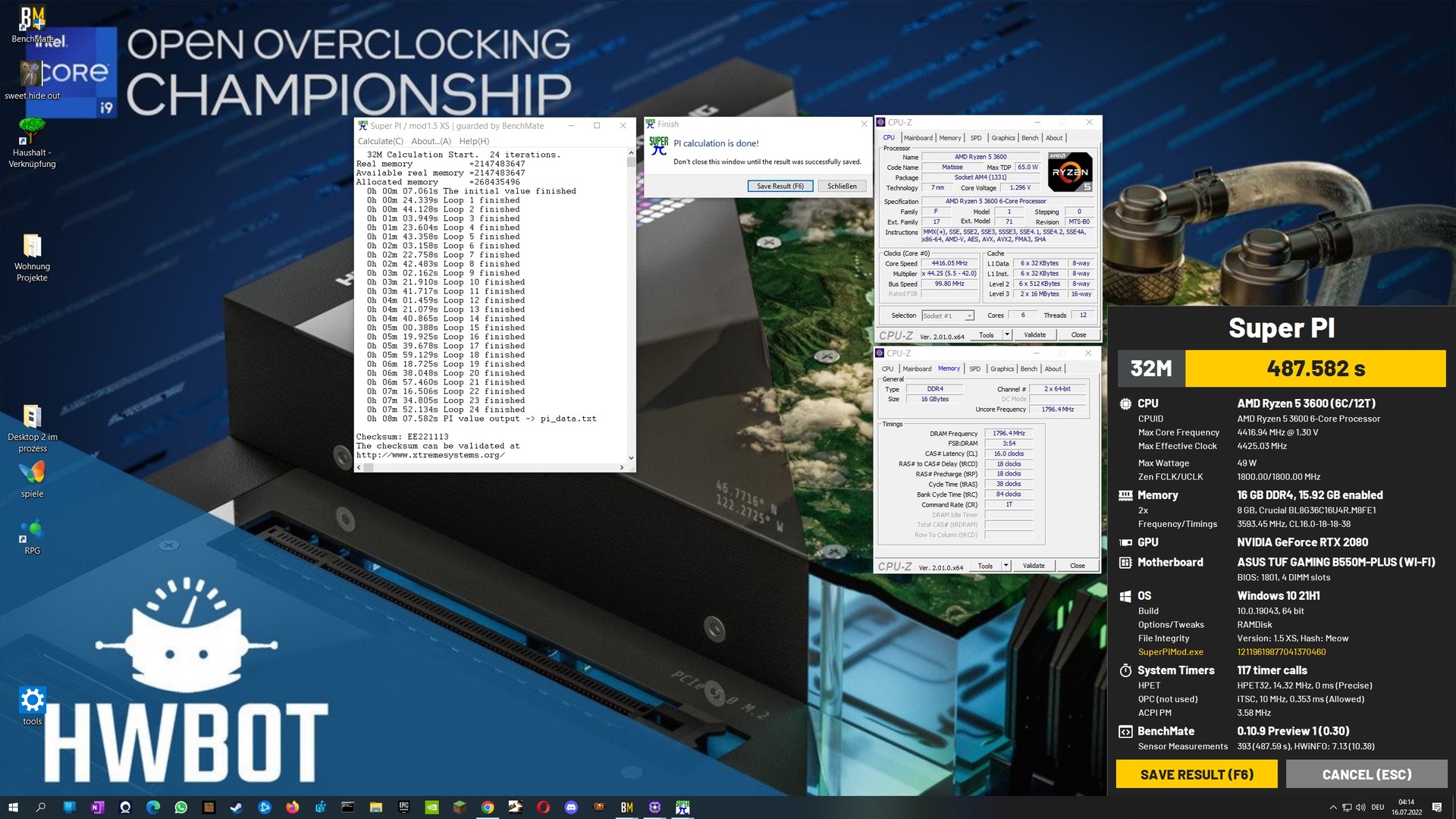Switch to Mainboard tab in upper CPU-Z
1456x819 pixels.
click(x=918, y=138)
